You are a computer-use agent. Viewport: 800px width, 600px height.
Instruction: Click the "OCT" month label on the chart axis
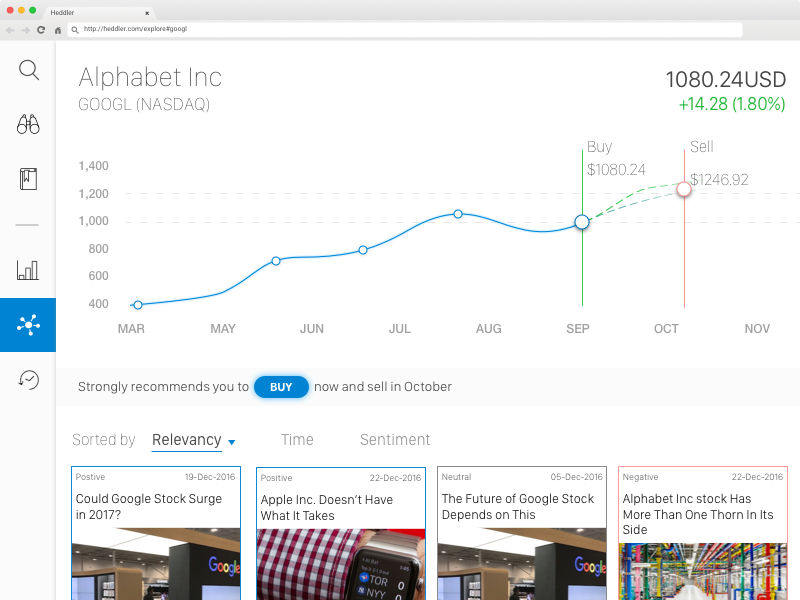click(666, 329)
